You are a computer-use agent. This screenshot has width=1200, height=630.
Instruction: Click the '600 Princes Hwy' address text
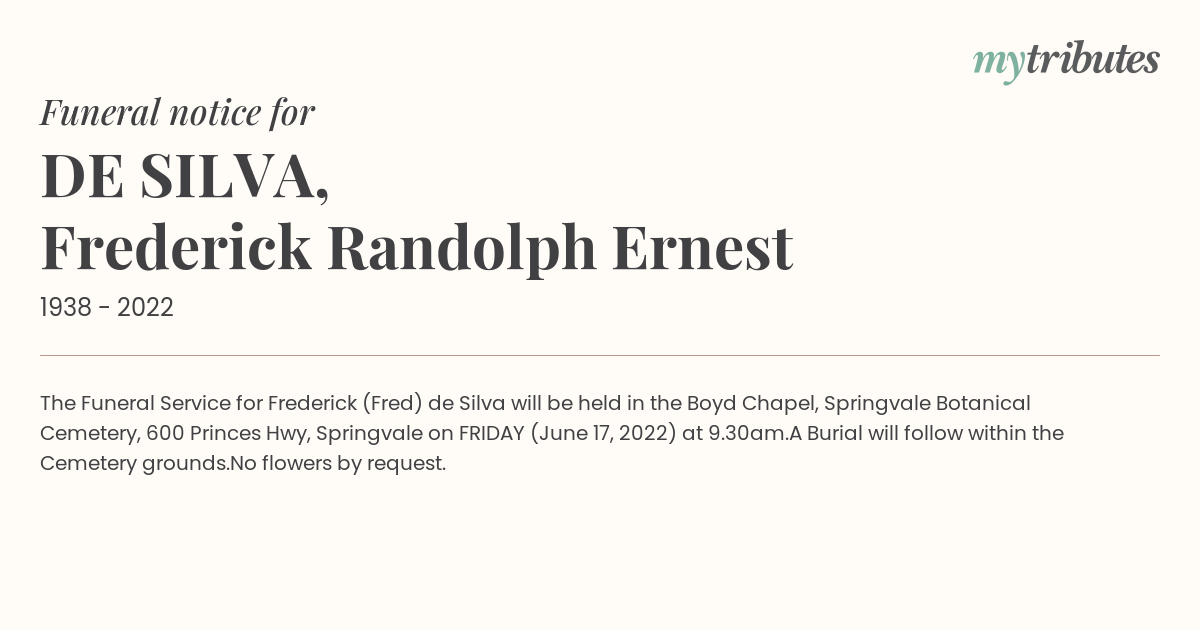(x=227, y=433)
